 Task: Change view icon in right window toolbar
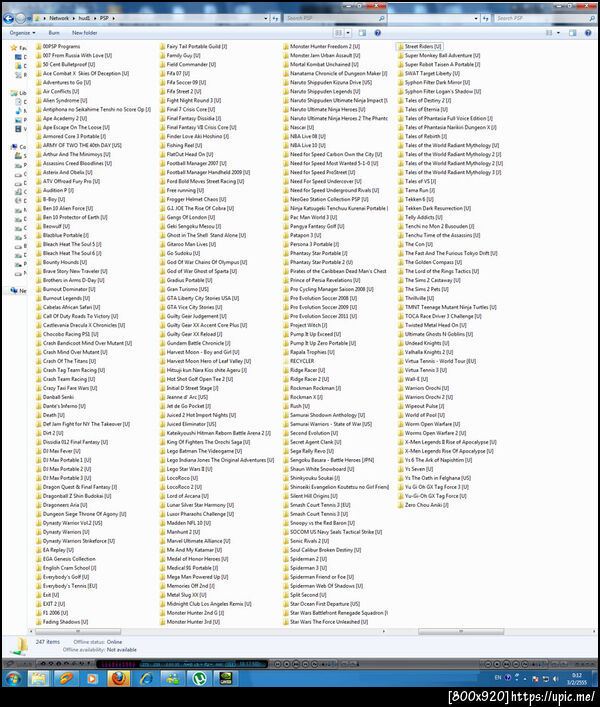(549, 33)
